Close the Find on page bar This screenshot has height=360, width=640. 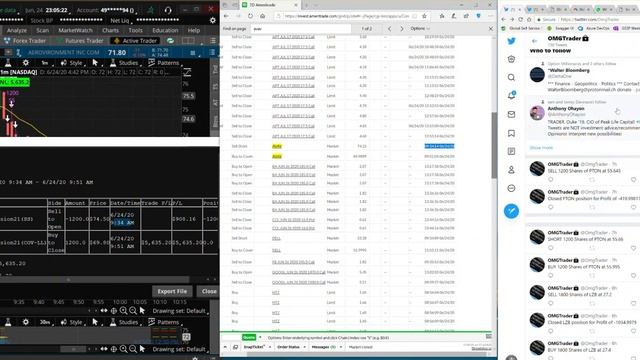(491, 29)
